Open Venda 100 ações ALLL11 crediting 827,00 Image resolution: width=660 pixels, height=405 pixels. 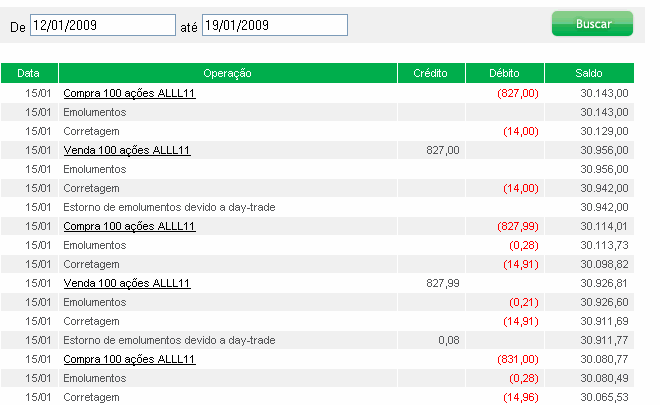[x=127, y=150]
